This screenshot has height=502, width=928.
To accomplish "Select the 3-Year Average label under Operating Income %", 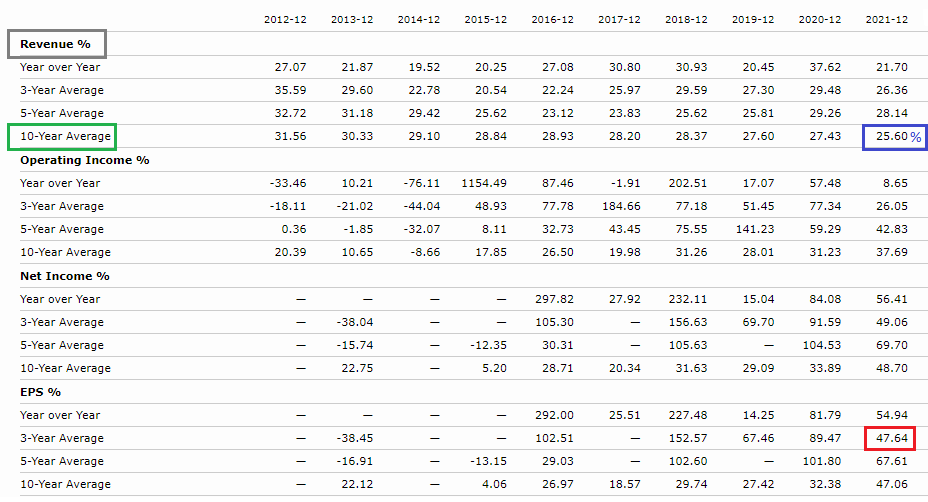I will tap(62, 206).
